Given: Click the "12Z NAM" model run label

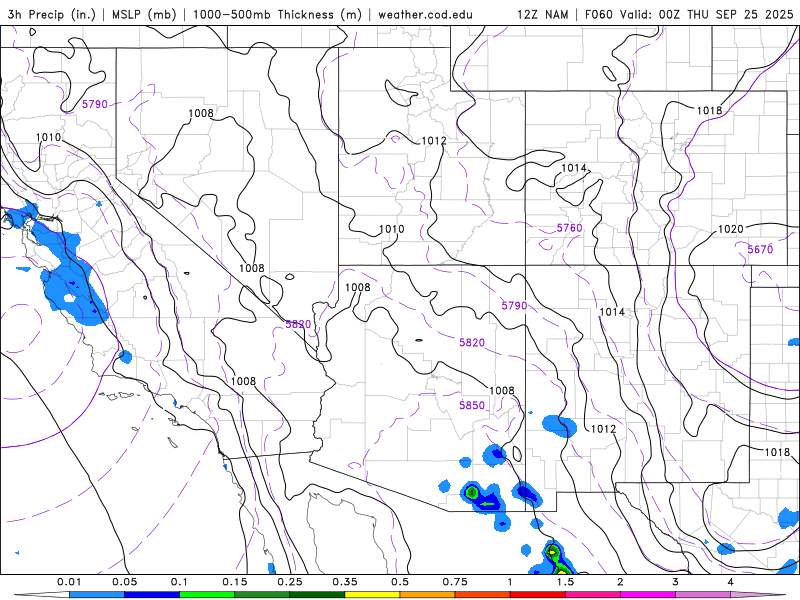Looking at the screenshot, I should click(542, 14).
